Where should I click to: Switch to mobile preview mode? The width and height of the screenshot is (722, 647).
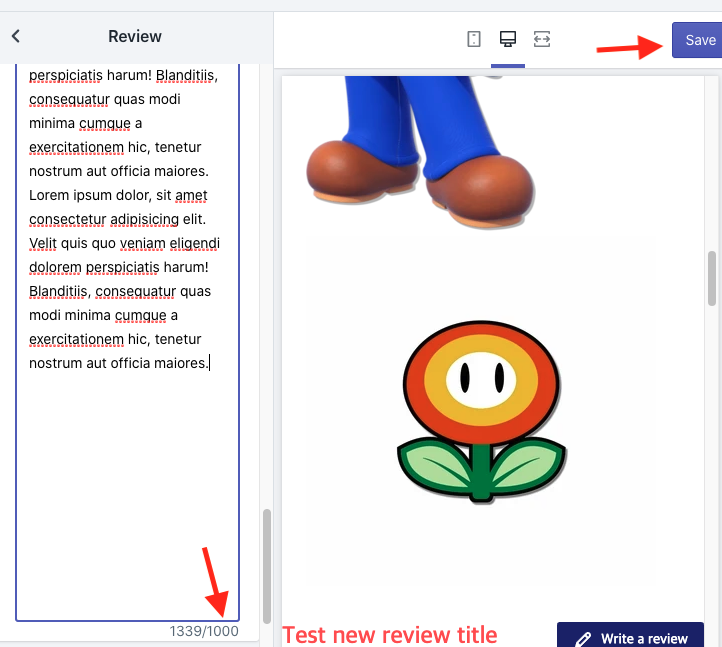point(474,39)
